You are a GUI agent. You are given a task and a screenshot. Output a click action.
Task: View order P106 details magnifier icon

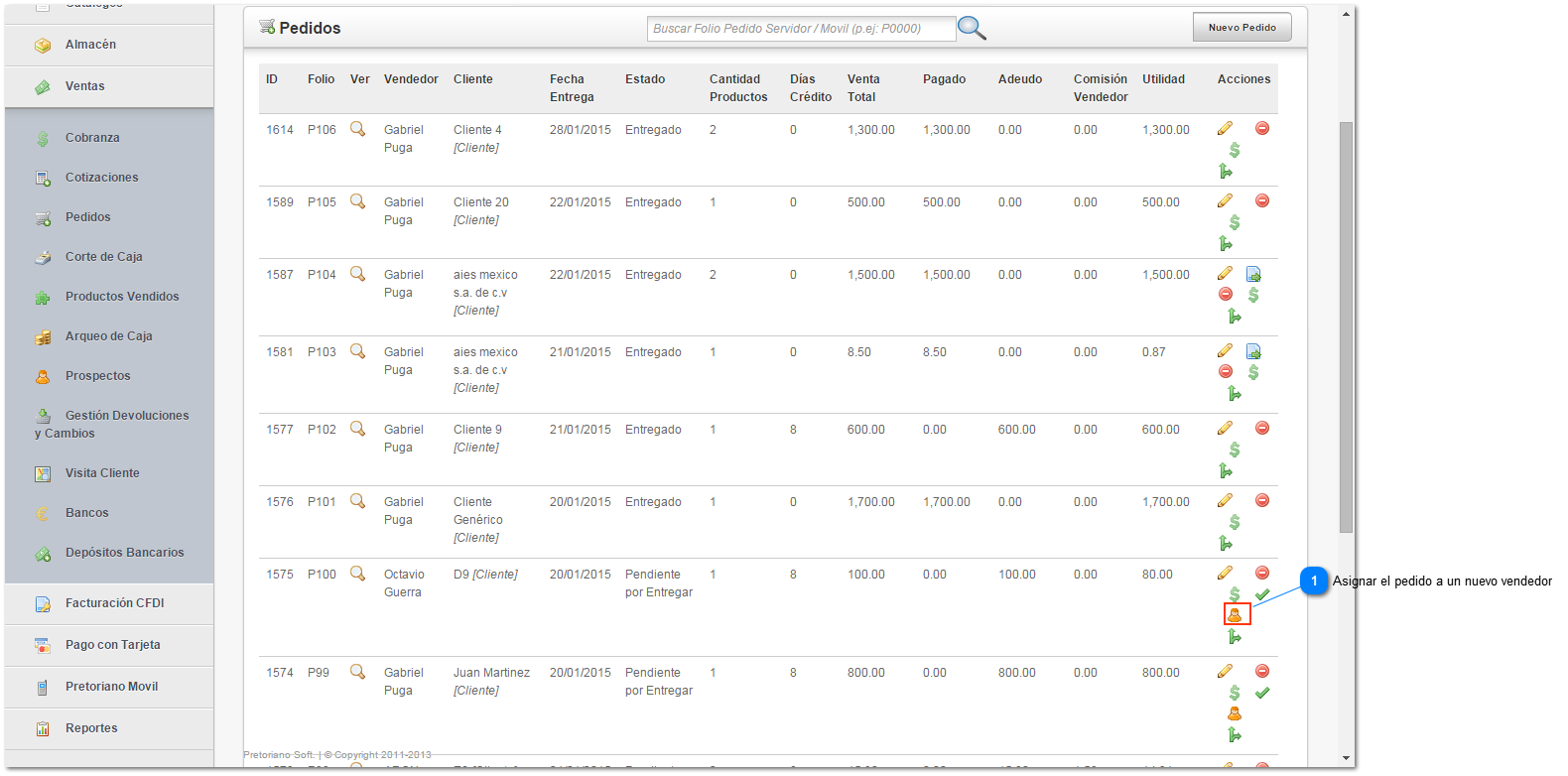(358, 129)
